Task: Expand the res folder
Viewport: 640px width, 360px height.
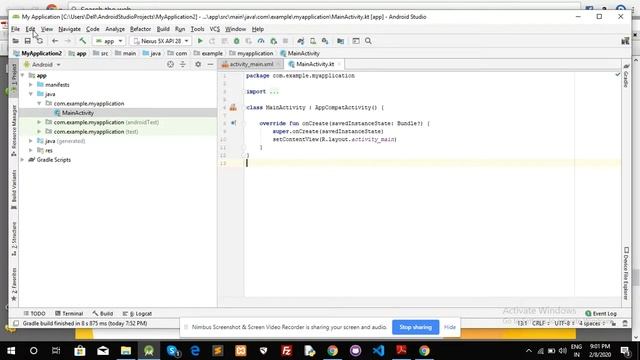Action: click(x=31, y=150)
